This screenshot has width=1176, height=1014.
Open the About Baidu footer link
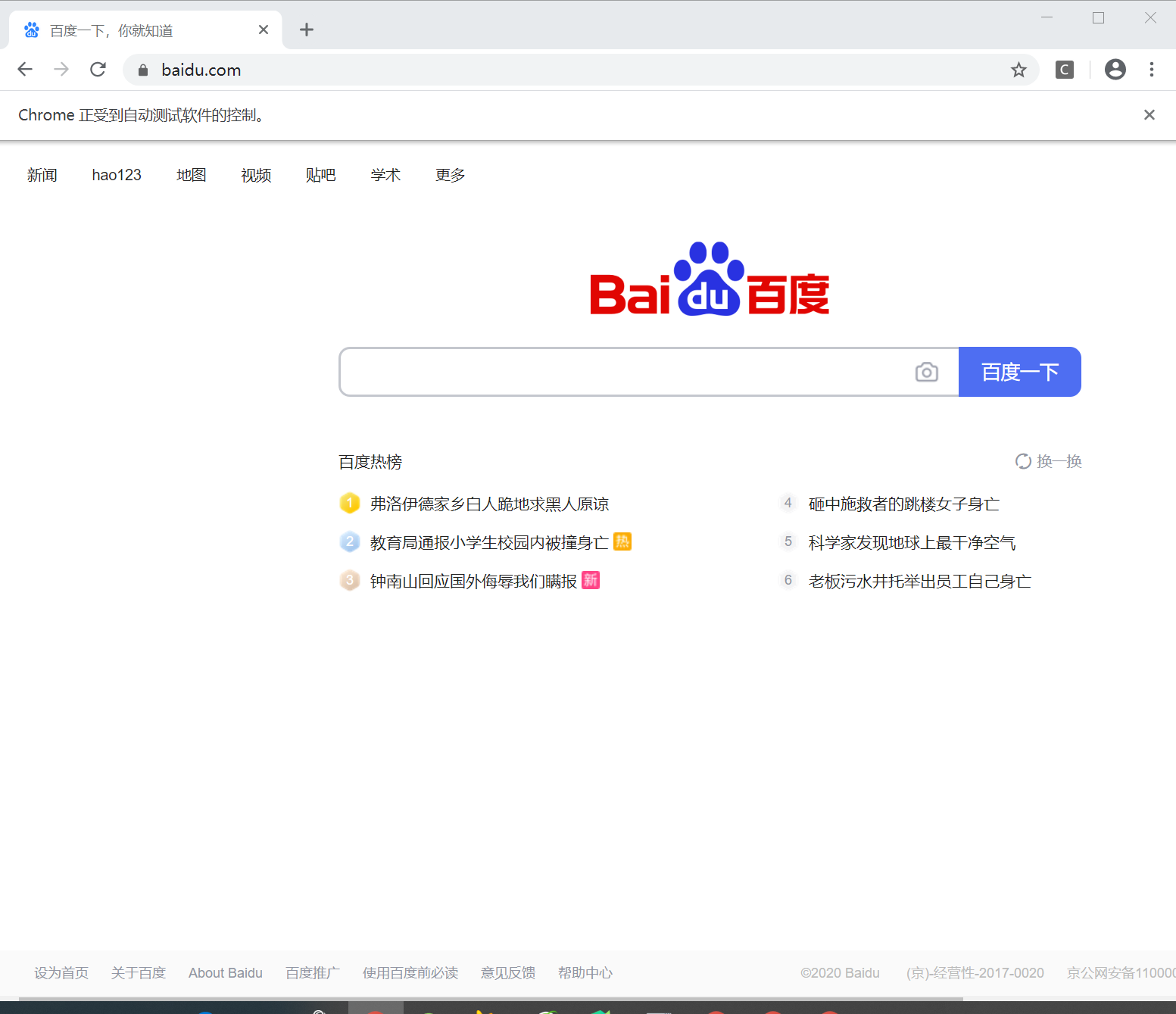pos(226,973)
